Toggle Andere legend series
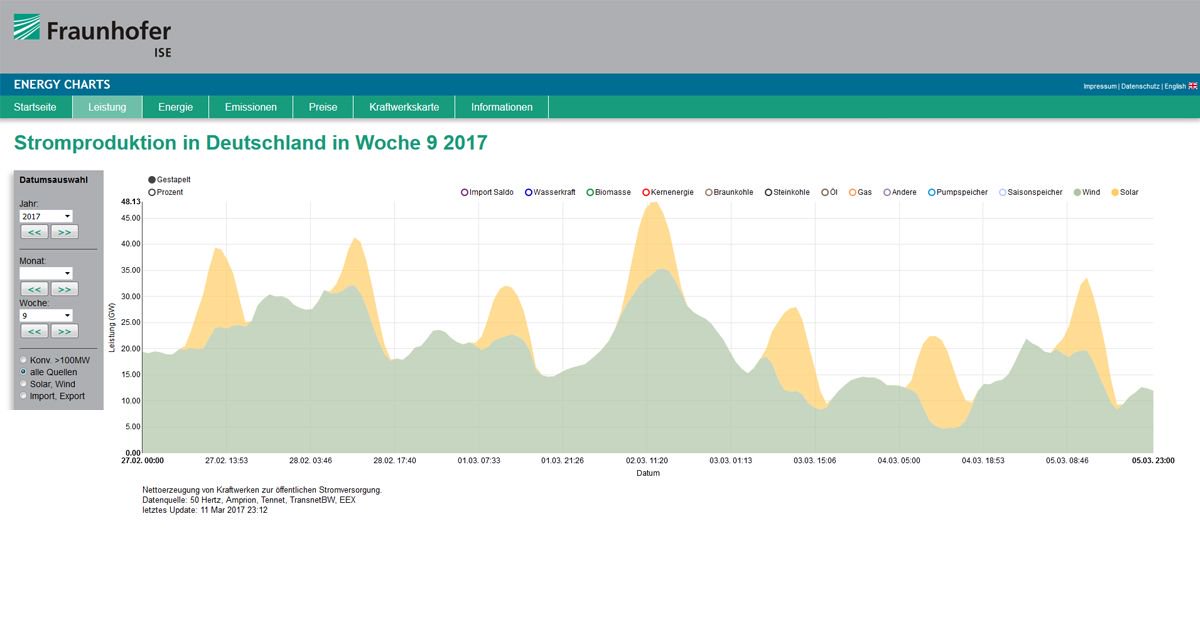1200x630 pixels. pyautogui.click(x=900, y=192)
